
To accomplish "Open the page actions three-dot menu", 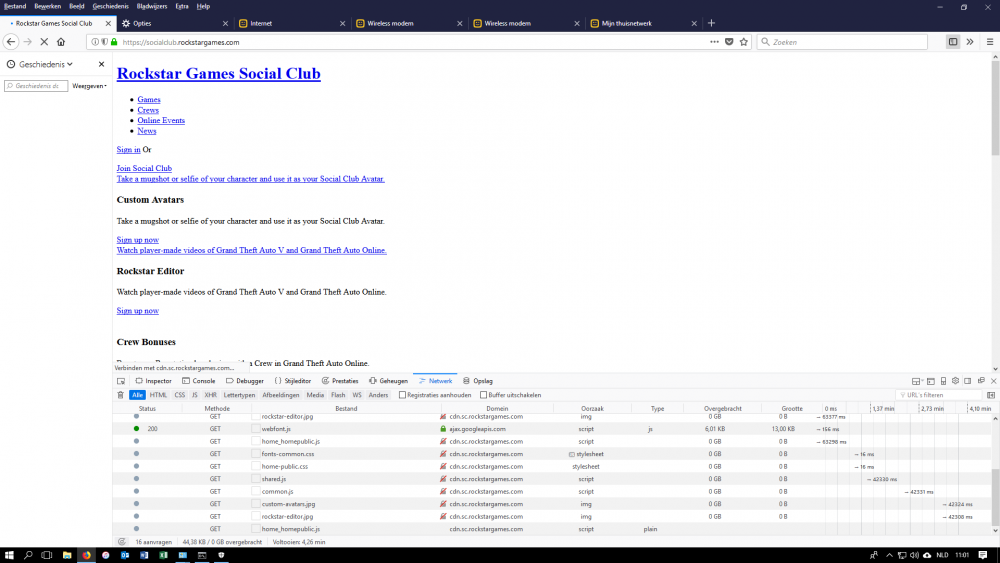I will (x=714, y=42).
